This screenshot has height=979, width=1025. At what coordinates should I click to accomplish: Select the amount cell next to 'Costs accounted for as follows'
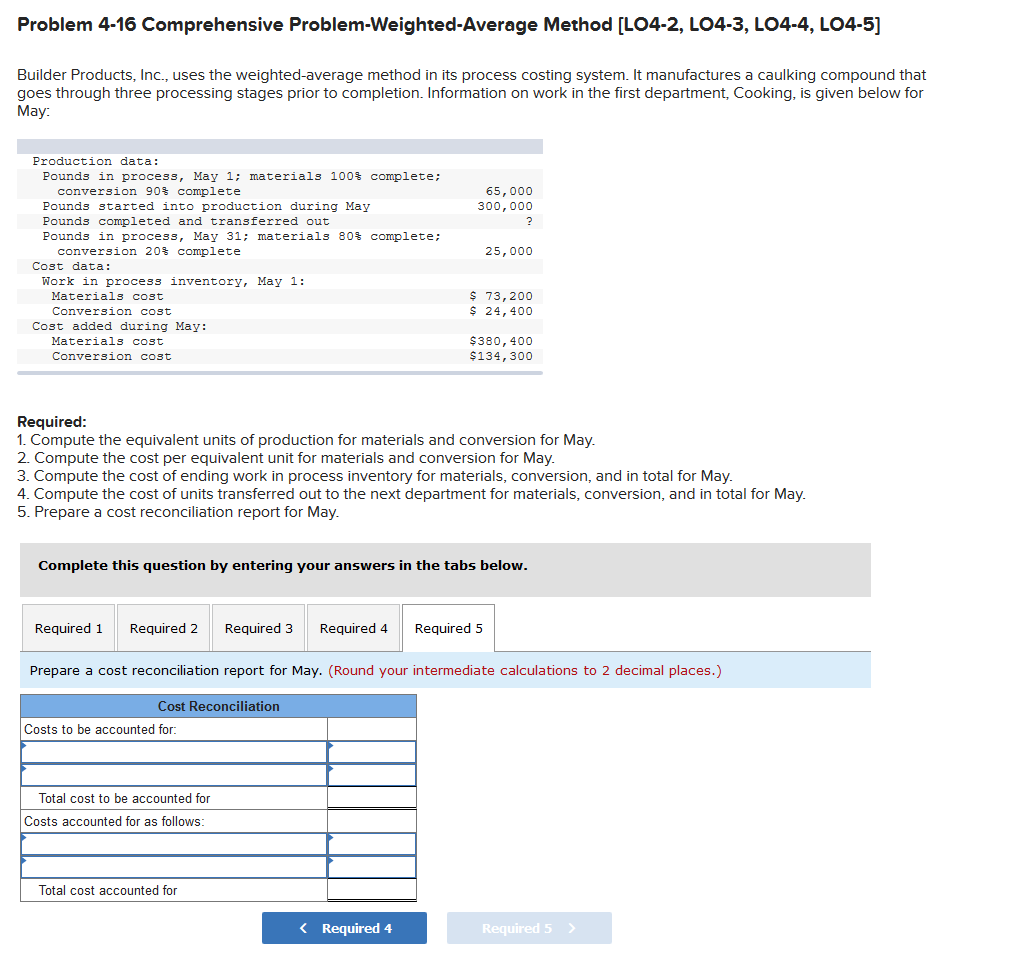(371, 820)
